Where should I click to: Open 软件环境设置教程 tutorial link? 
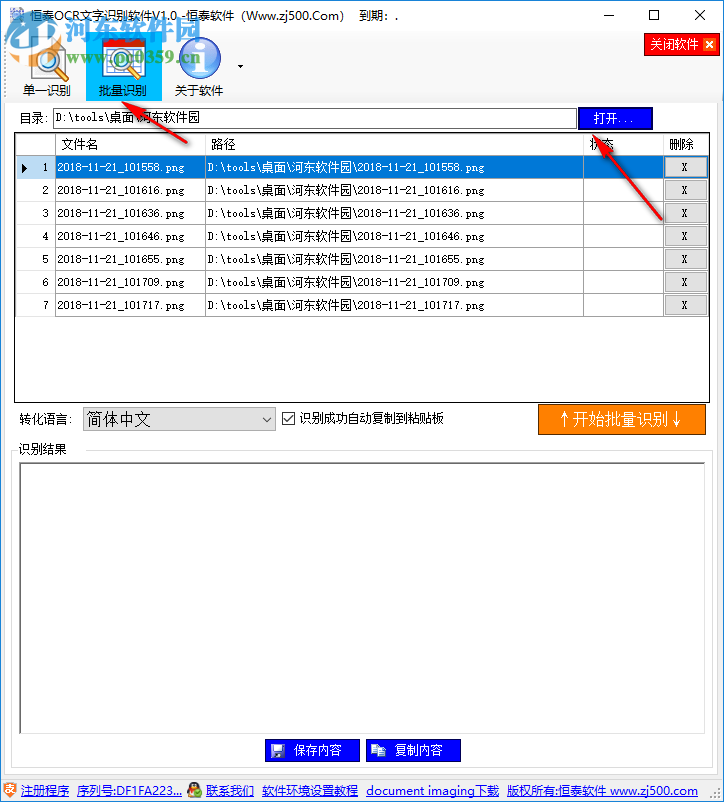point(310,791)
